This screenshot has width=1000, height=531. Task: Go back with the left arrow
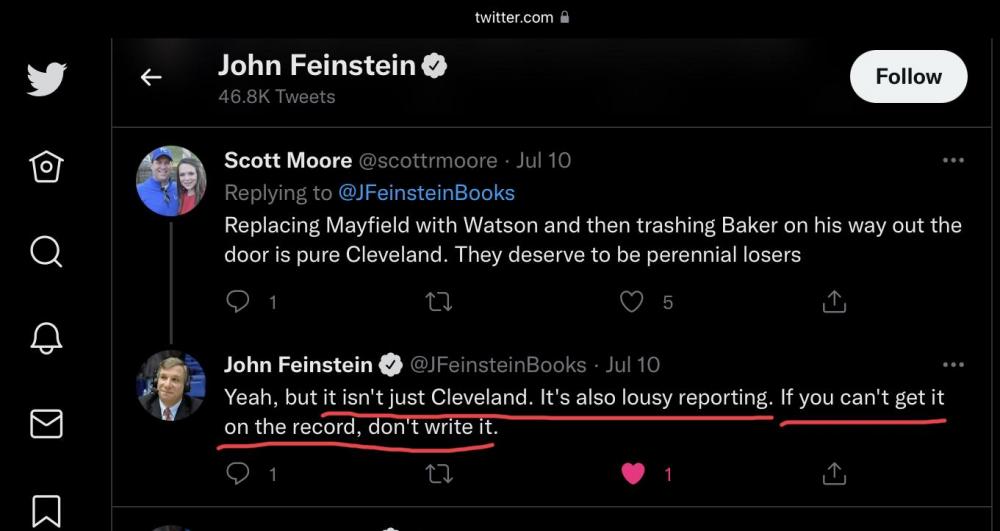point(151,77)
